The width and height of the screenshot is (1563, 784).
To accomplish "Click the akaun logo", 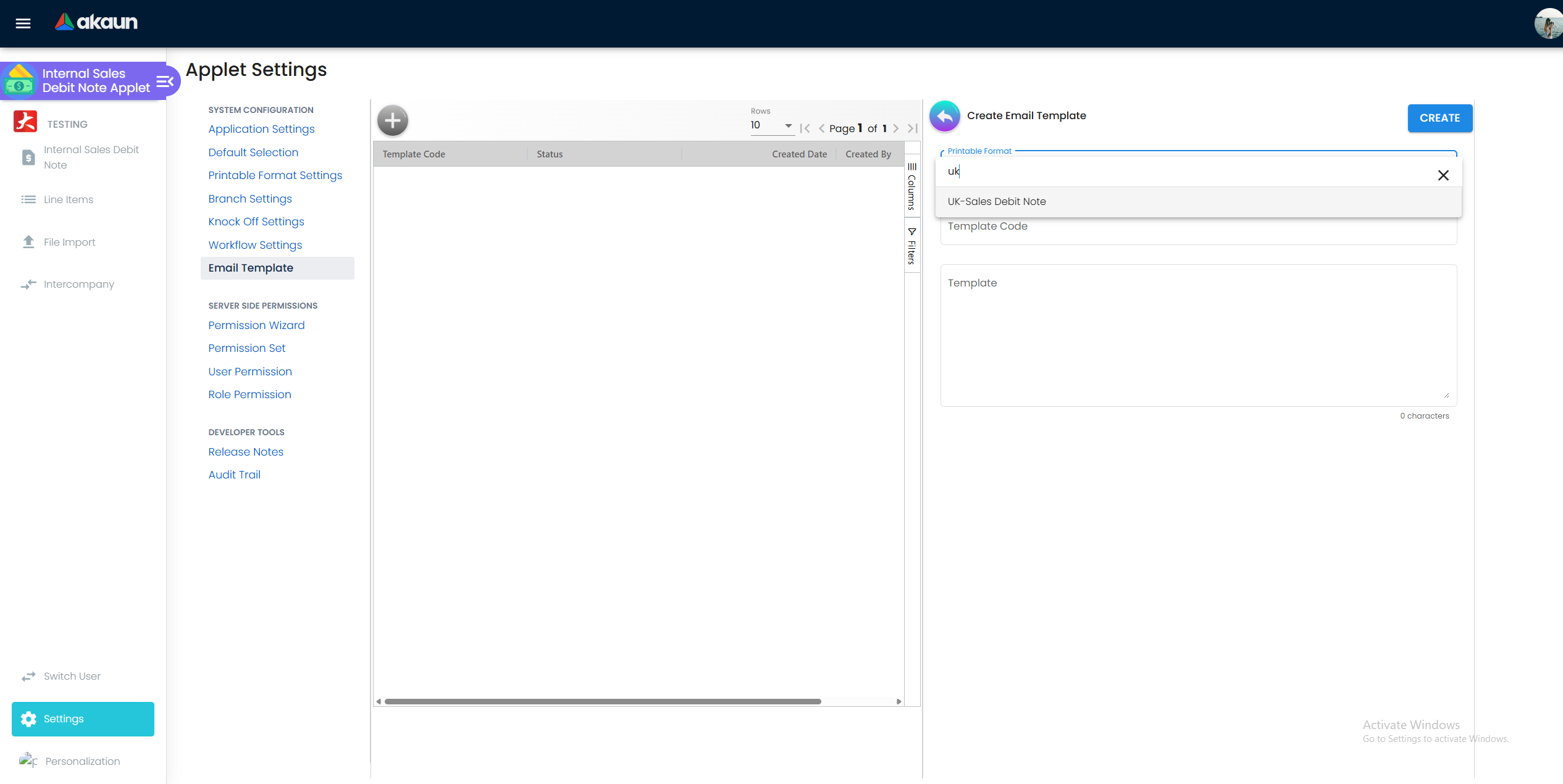I will tap(96, 22).
